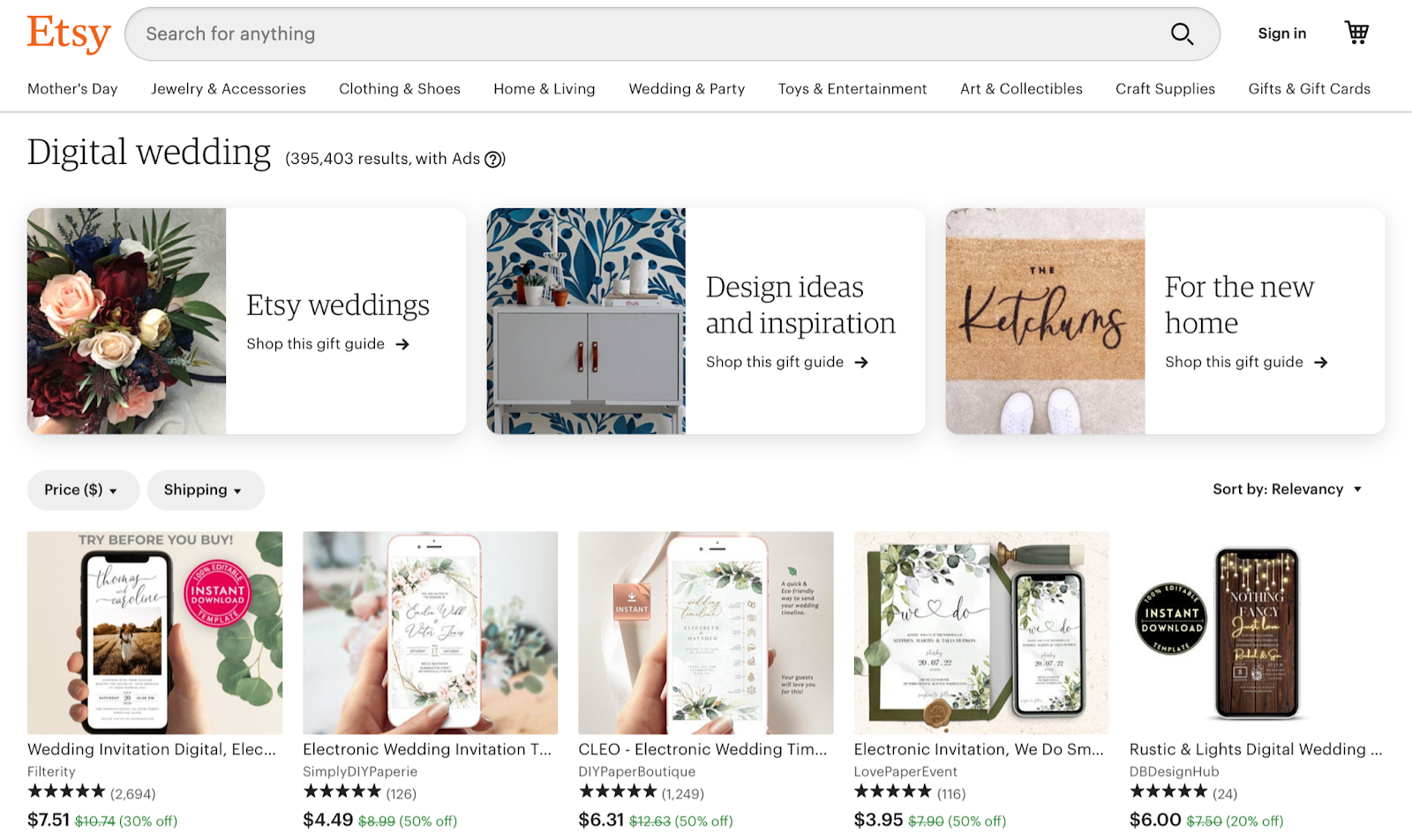Click the SimplyDIYPaperie shop name
Screen dimensions: 1412x840
tap(360, 771)
